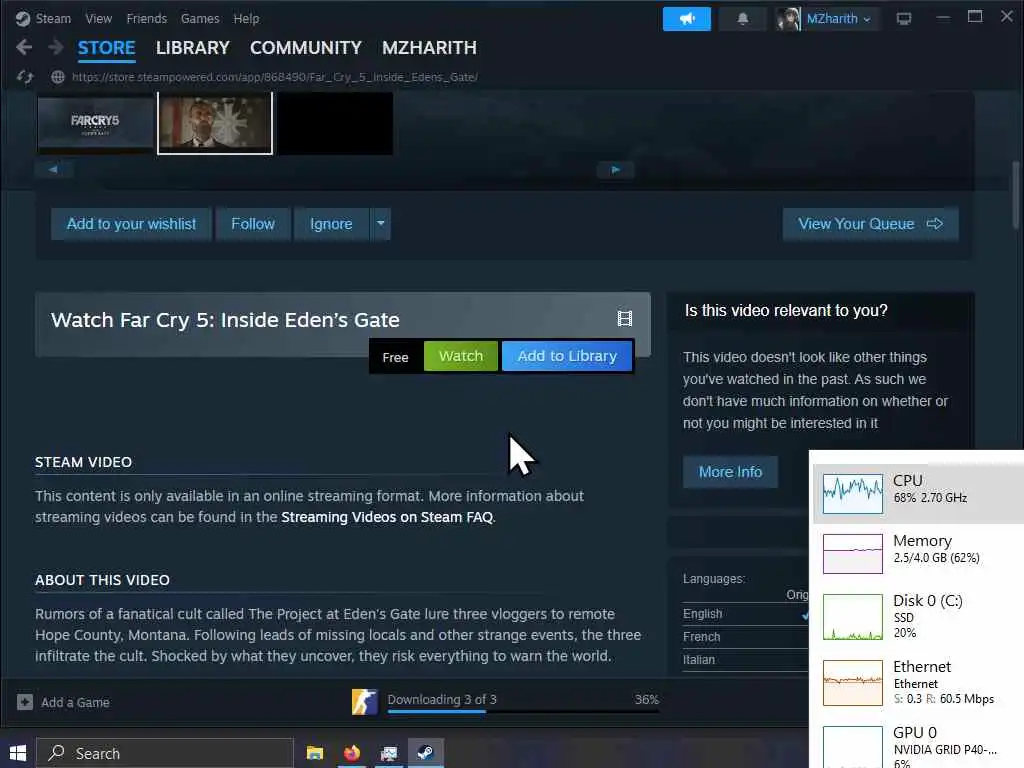Open the View menu

[x=99, y=18]
